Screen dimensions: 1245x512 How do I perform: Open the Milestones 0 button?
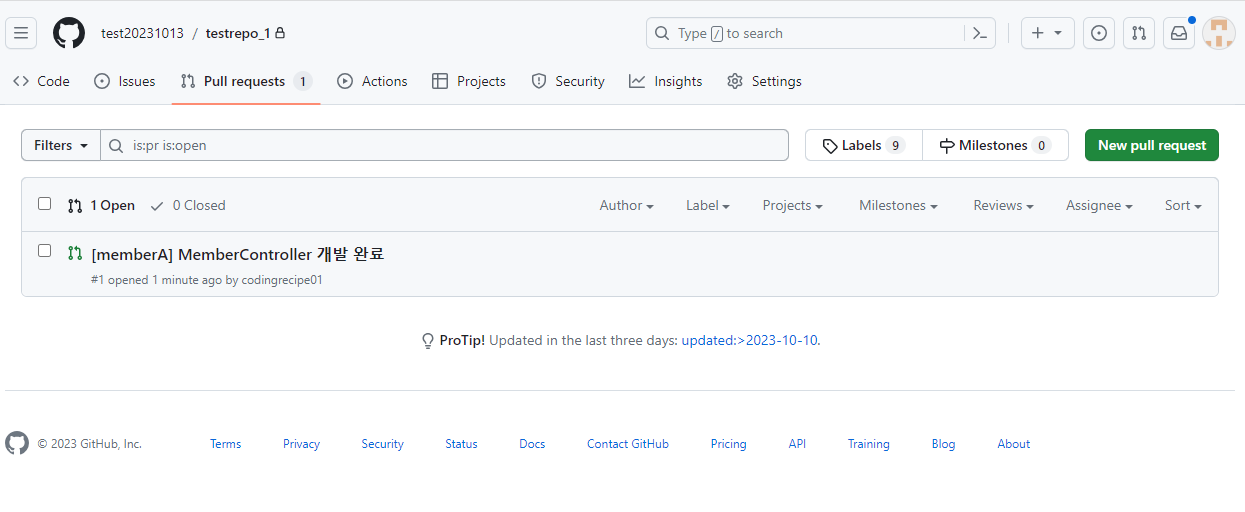pyautogui.click(x=995, y=145)
